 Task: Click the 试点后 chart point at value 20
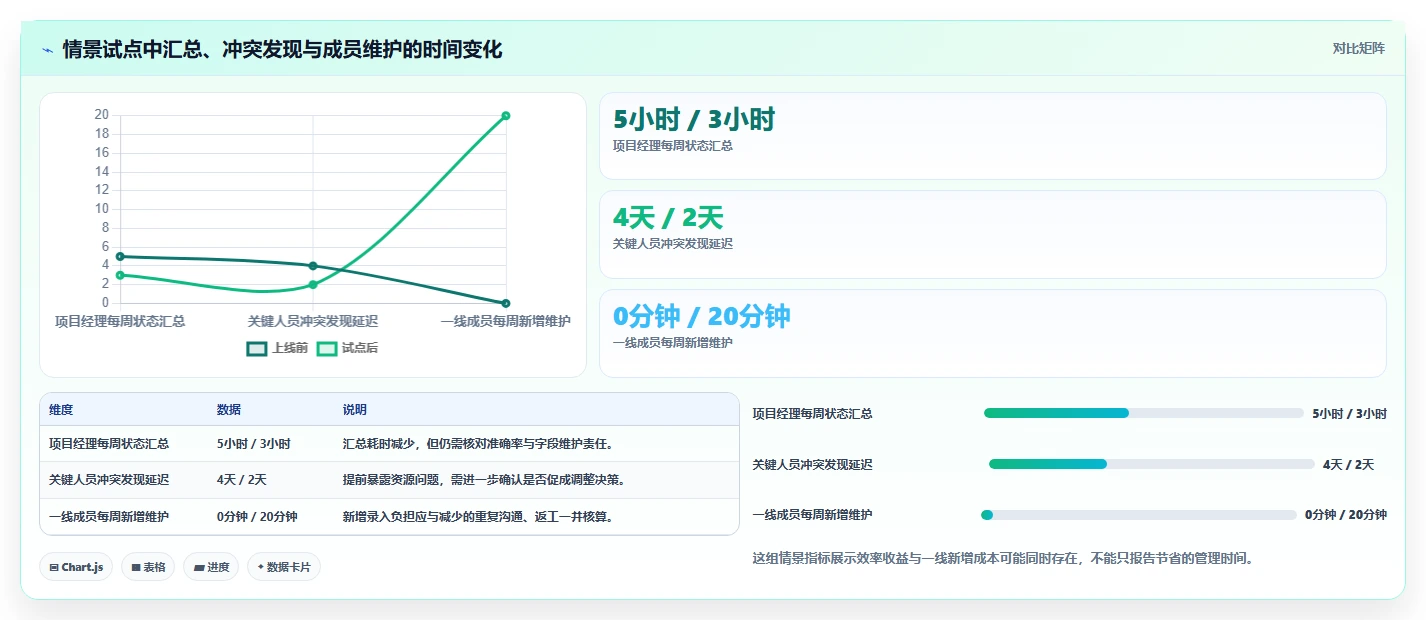pos(506,116)
